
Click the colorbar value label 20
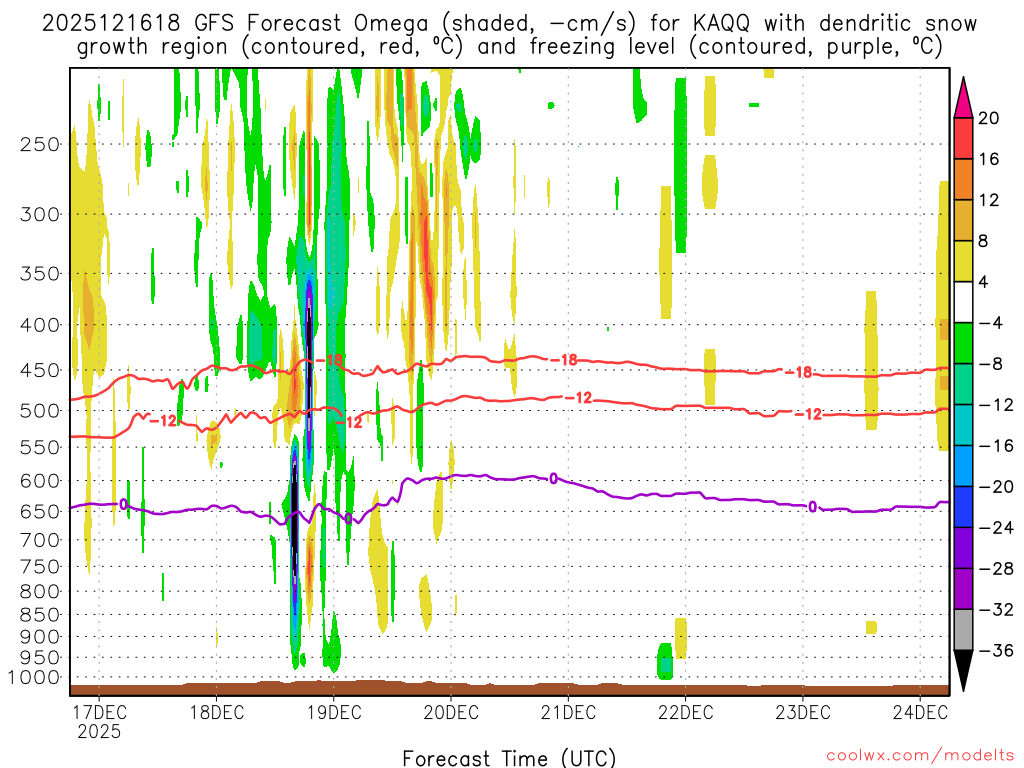tap(988, 118)
